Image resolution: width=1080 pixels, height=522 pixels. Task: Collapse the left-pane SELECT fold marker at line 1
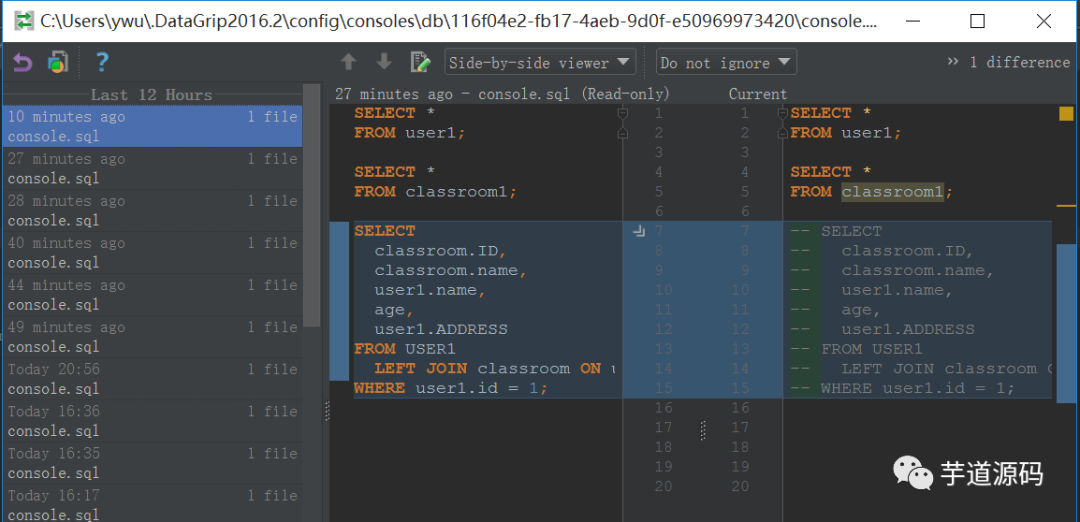coord(623,113)
